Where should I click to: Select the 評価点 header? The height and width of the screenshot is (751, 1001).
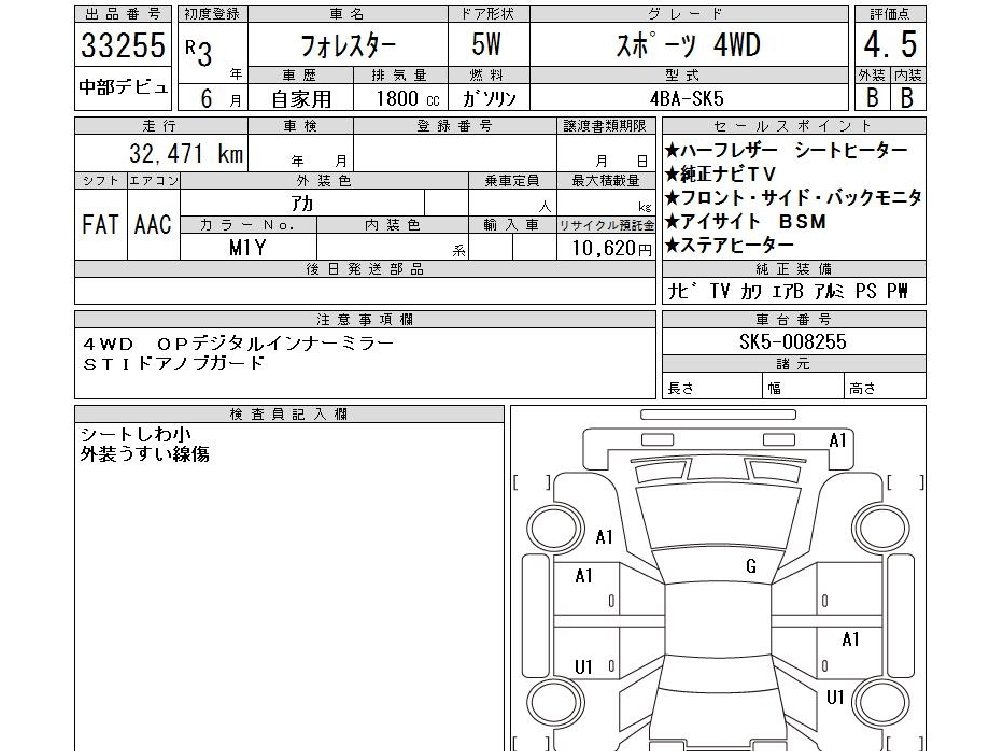(890, 14)
